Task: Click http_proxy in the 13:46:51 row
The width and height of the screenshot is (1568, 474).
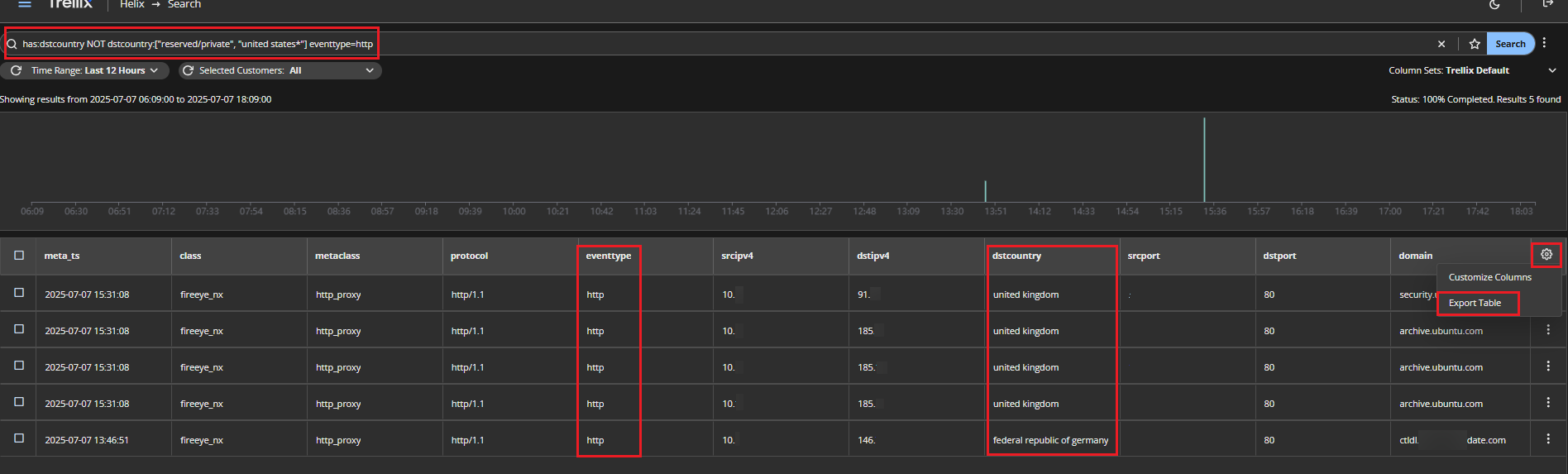Action: pos(338,440)
